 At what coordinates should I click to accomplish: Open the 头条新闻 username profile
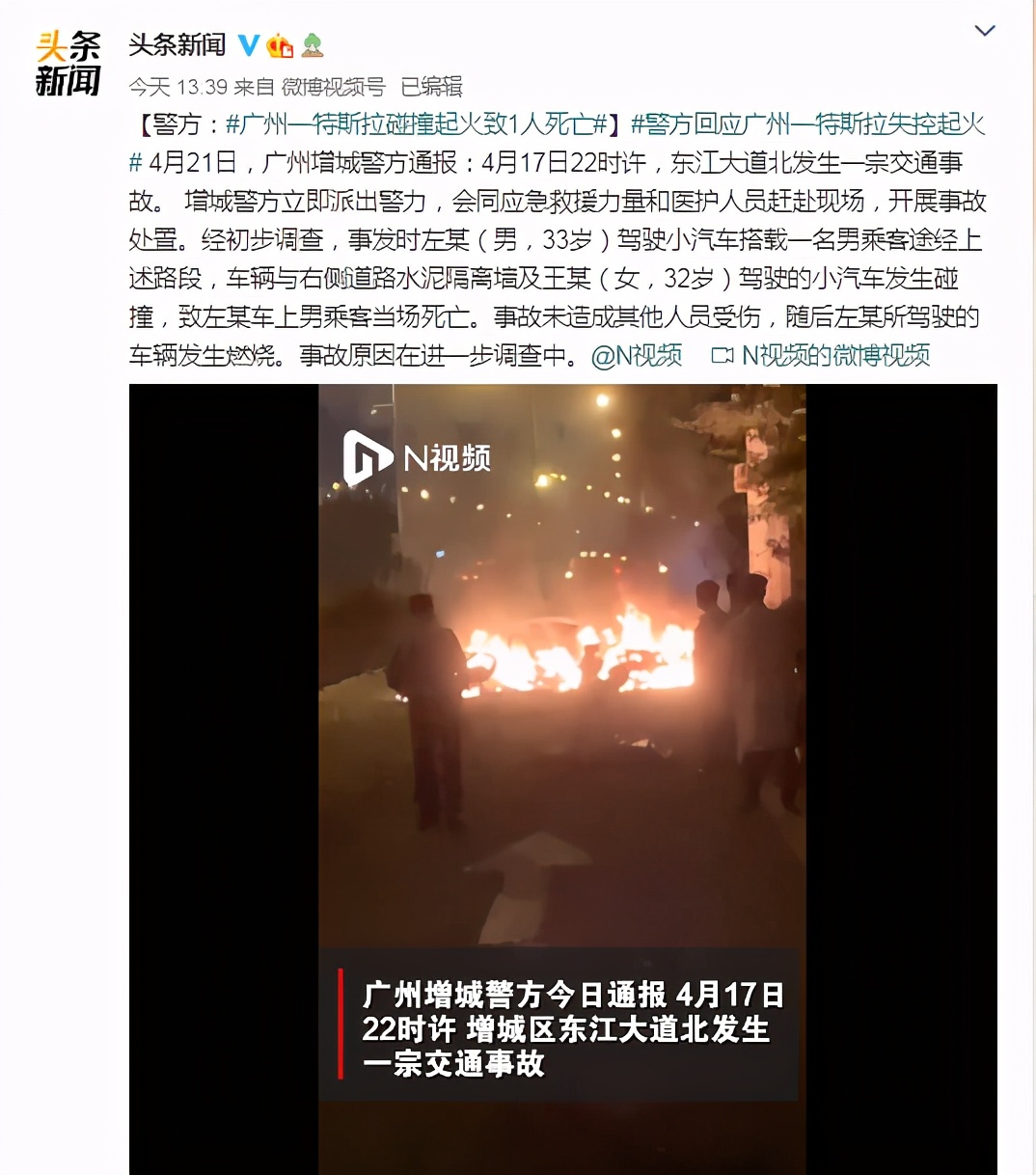177,44
